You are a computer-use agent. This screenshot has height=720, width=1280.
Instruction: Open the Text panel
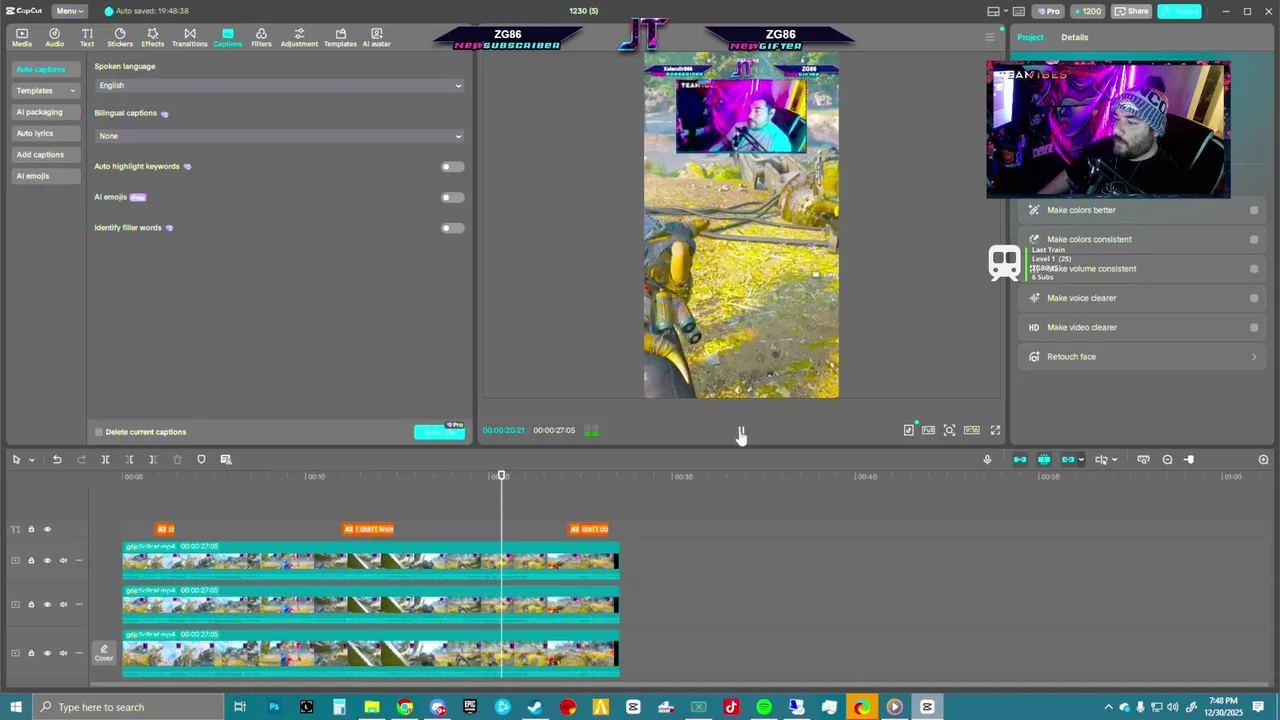(87, 38)
